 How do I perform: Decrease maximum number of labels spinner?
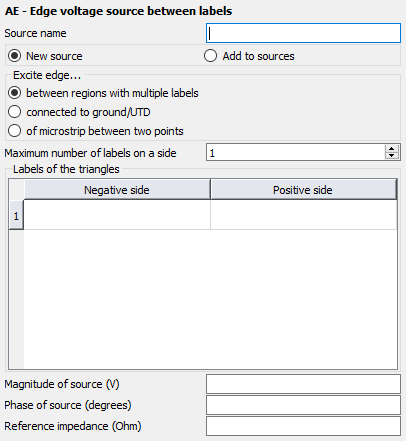click(392, 156)
